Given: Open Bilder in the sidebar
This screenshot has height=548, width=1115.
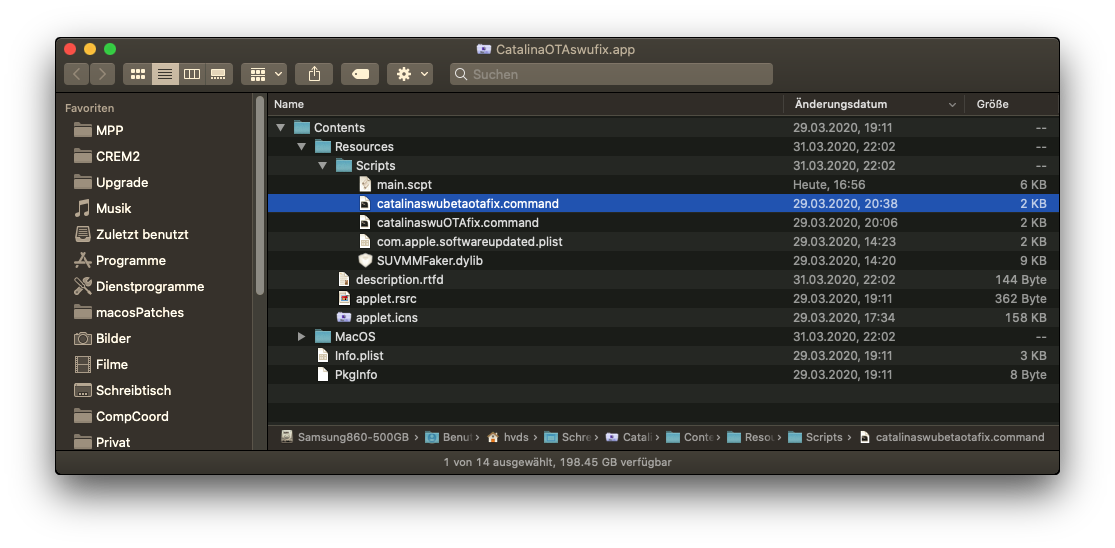Looking at the screenshot, I should (x=113, y=338).
